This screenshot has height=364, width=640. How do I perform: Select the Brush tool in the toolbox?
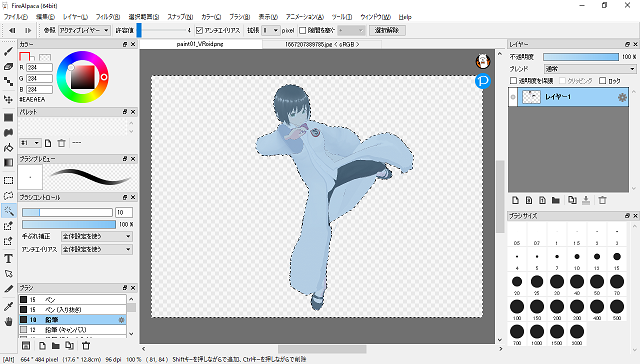click(8, 51)
